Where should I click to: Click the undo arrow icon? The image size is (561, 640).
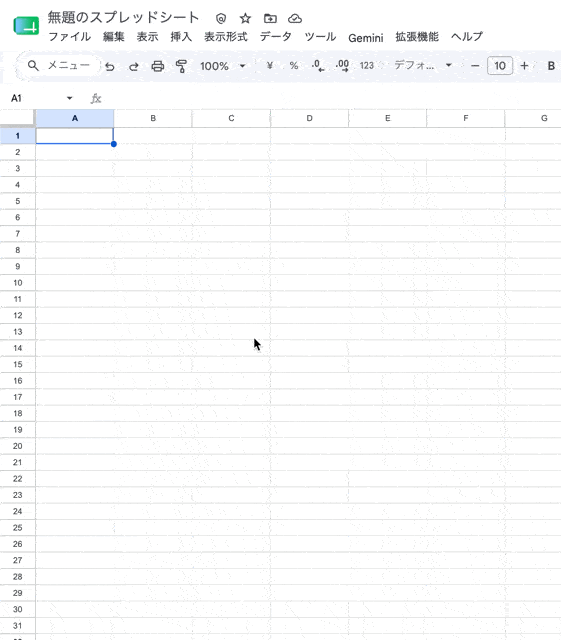[109, 66]
